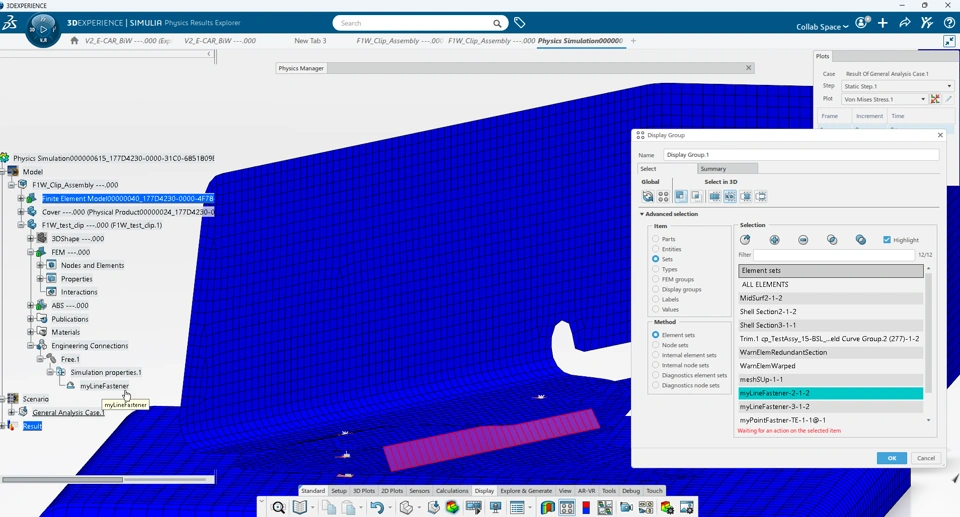Switch to the Summary tab
This screenshot has height=517, width=960.
tap(727, 168)
